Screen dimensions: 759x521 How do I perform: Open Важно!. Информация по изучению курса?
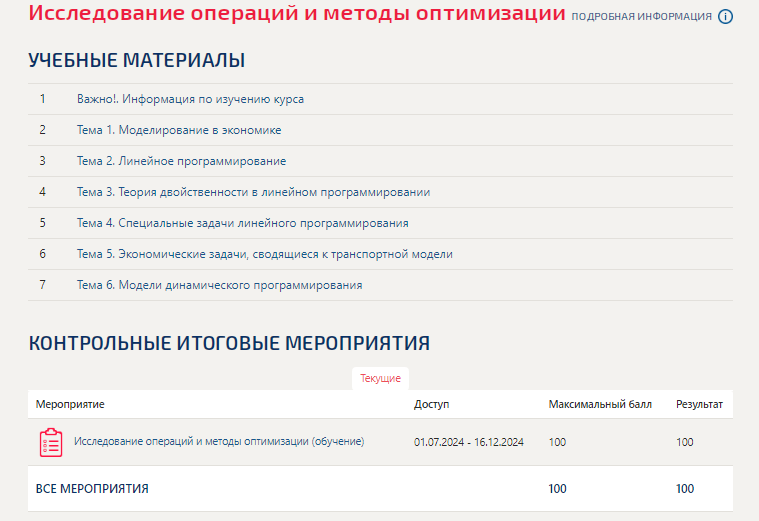(x=190, y=99)
